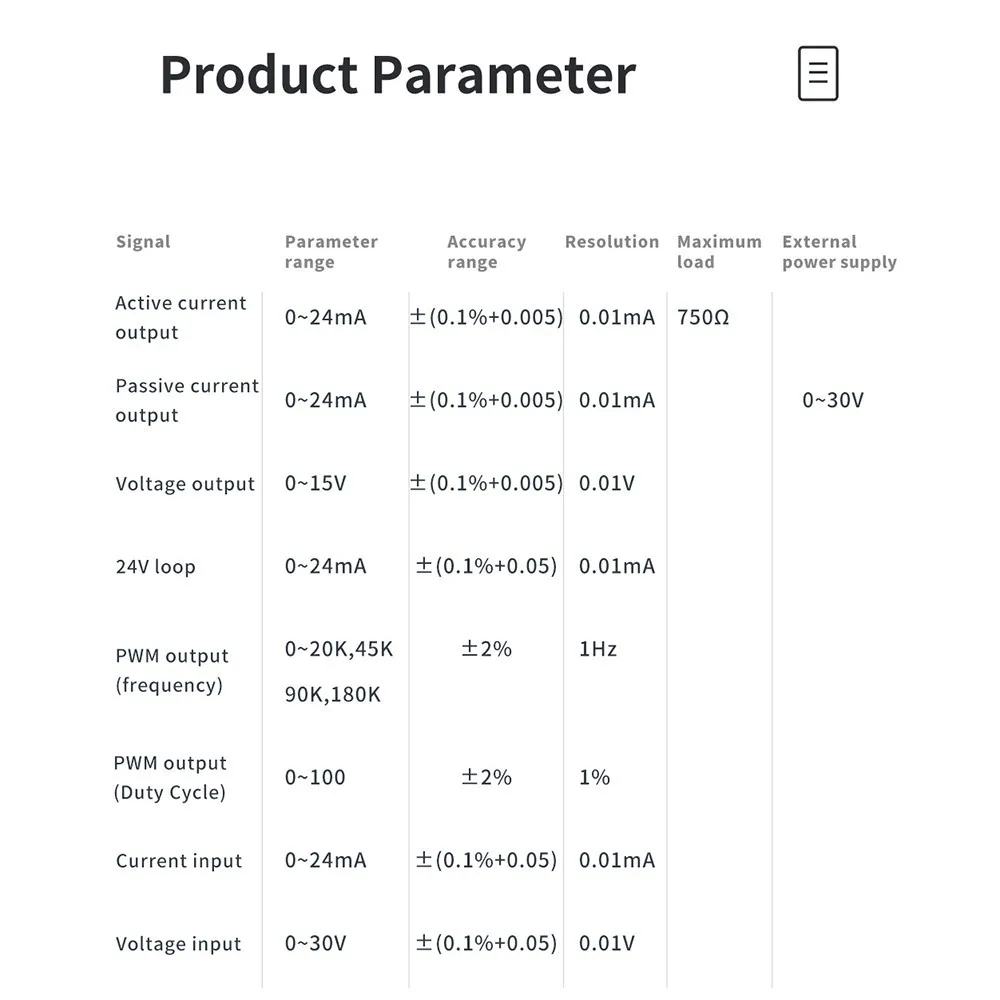This screenshot has height=1000, width=1000.
Task: Click the Voltage input row label
Action: (178, 944)
